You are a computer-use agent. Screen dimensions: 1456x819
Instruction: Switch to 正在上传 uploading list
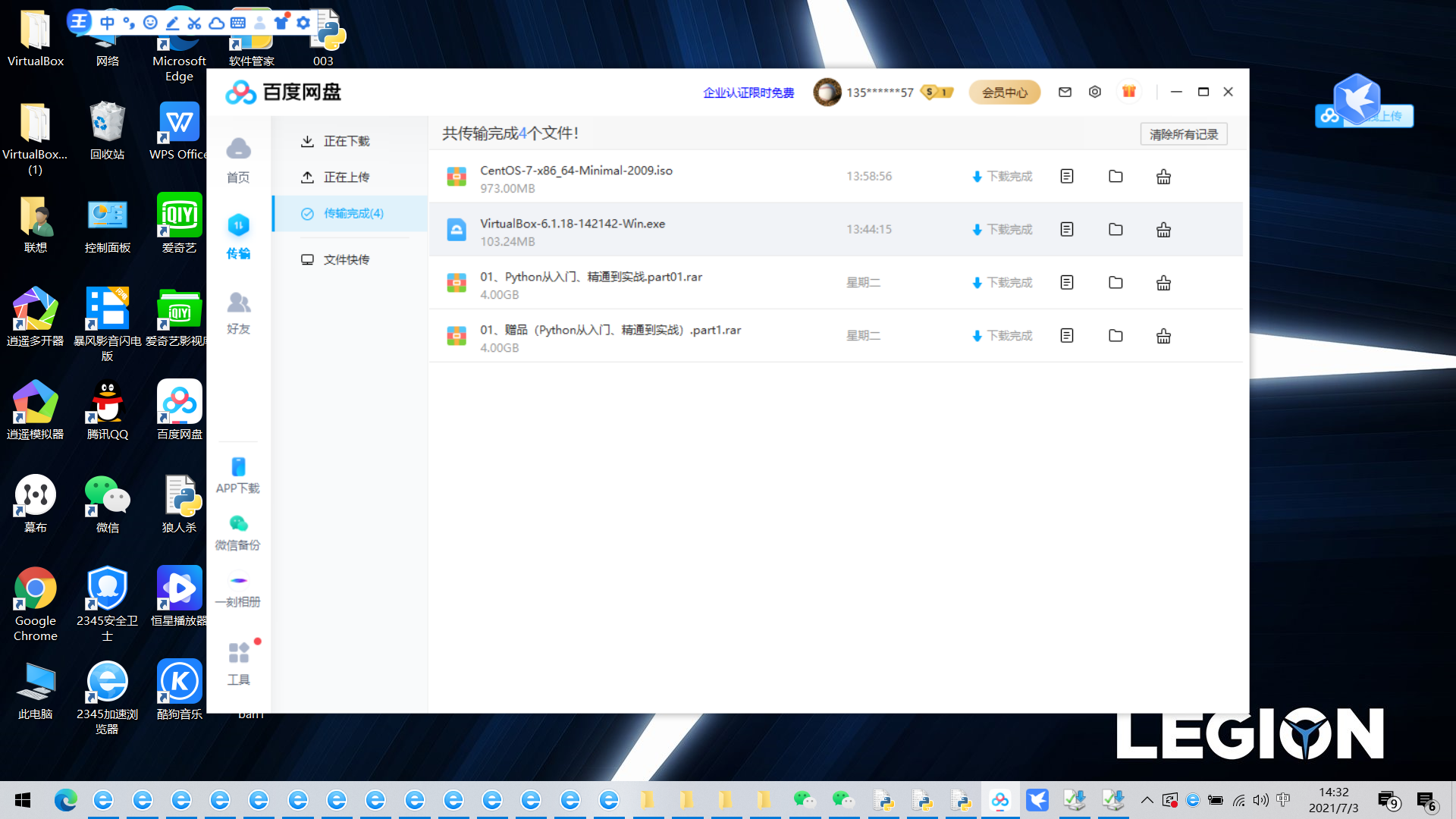coord(335,177)
